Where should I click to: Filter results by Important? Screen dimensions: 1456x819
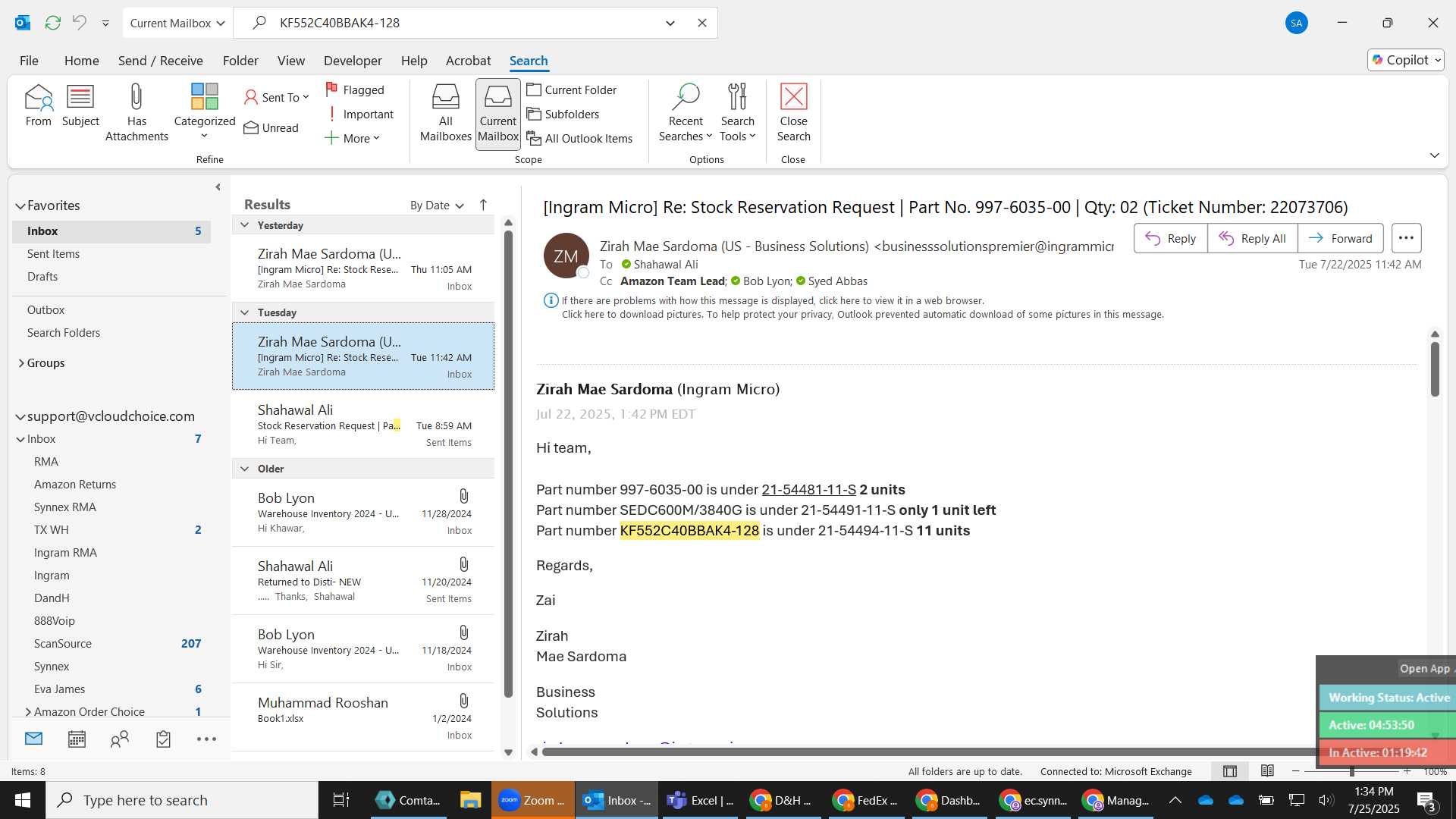[x=359, y=114]
